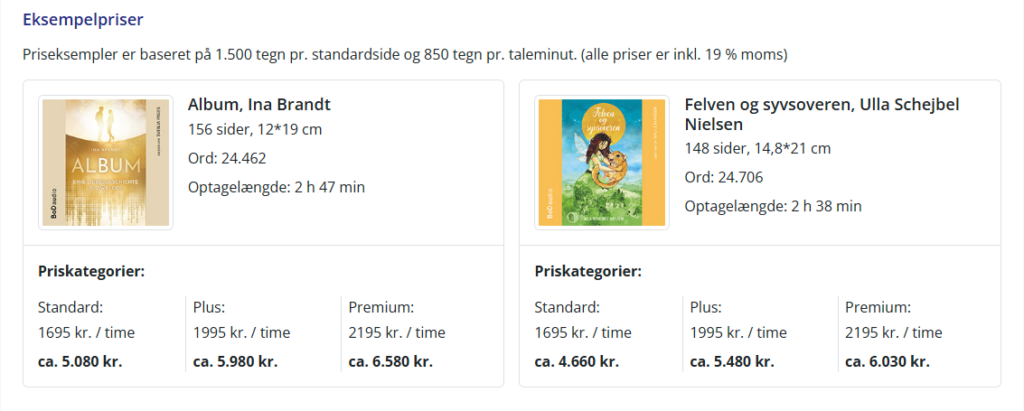Select the "156 sider, 12*19 cm" text

[x=256, y=130]
